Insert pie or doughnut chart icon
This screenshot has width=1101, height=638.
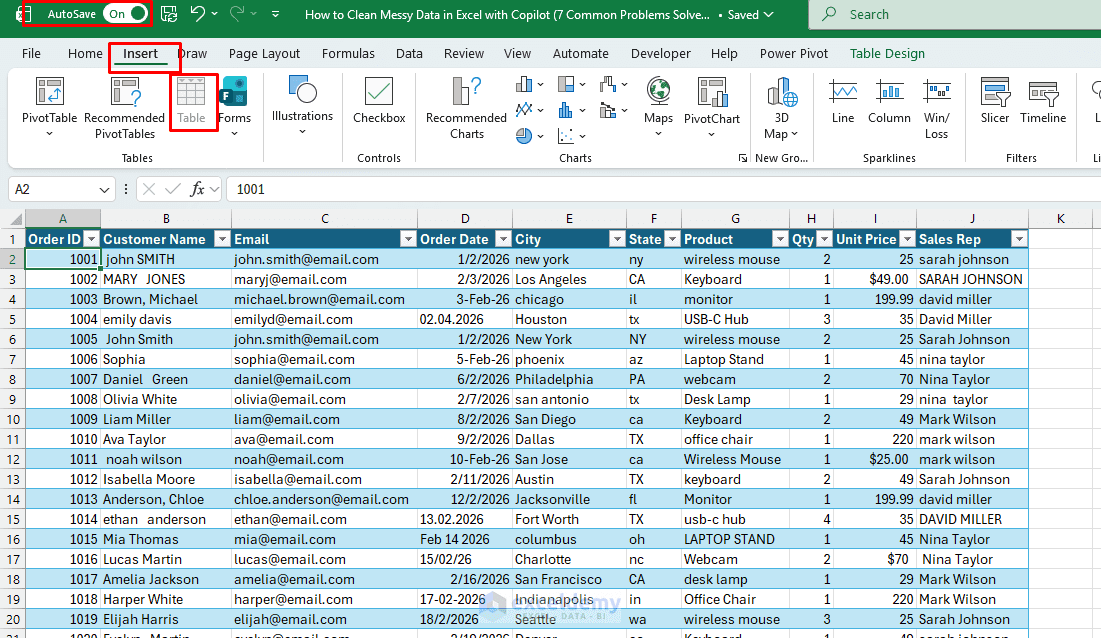[x=524, y=135]
